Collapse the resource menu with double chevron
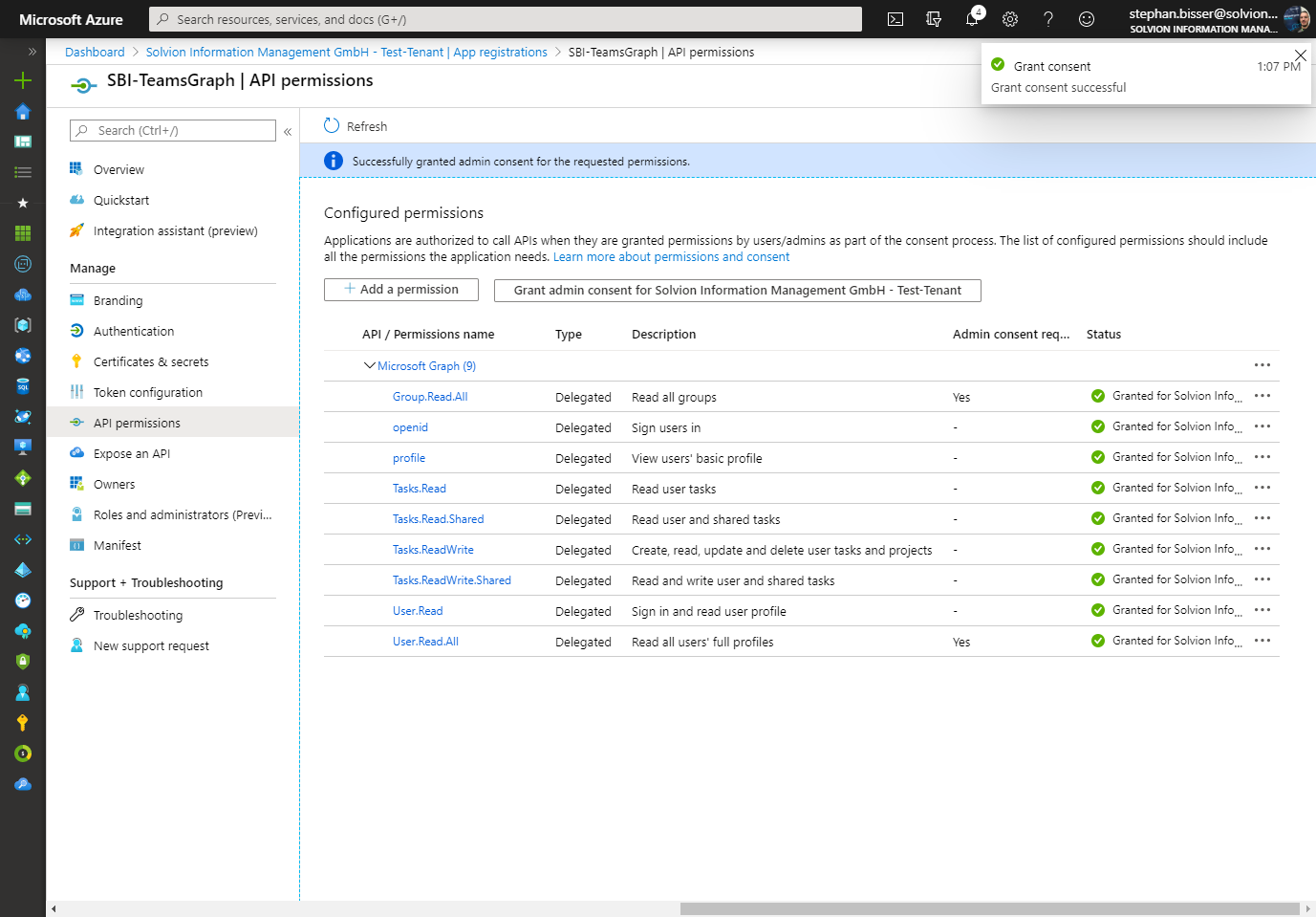 pos(288,132)
